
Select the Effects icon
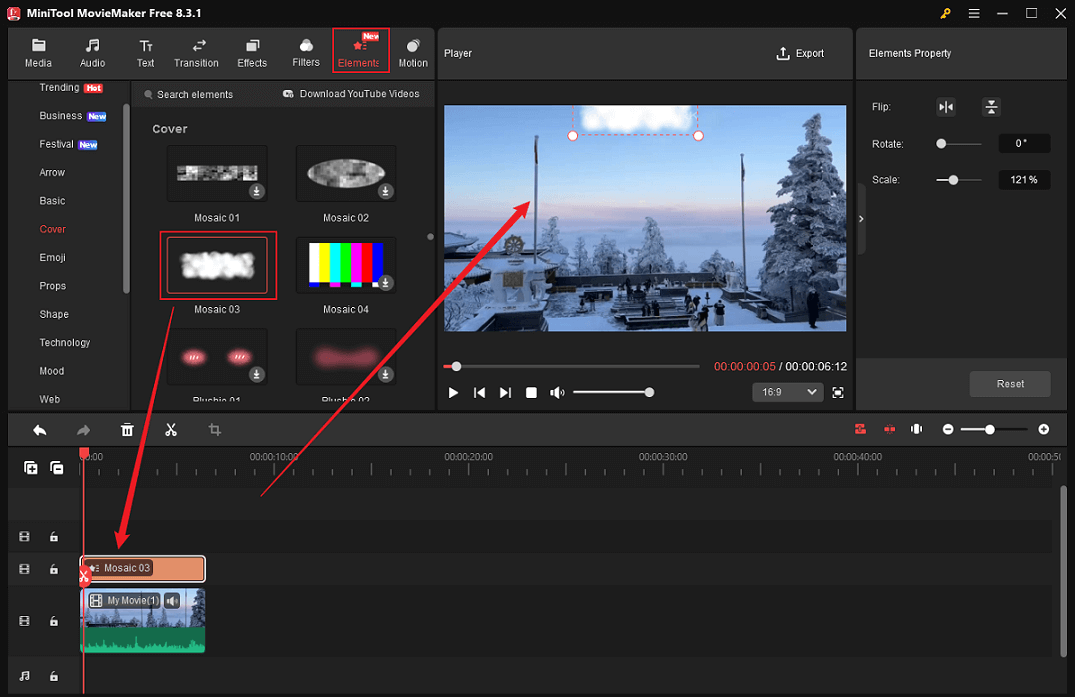(x=251, y=52)
